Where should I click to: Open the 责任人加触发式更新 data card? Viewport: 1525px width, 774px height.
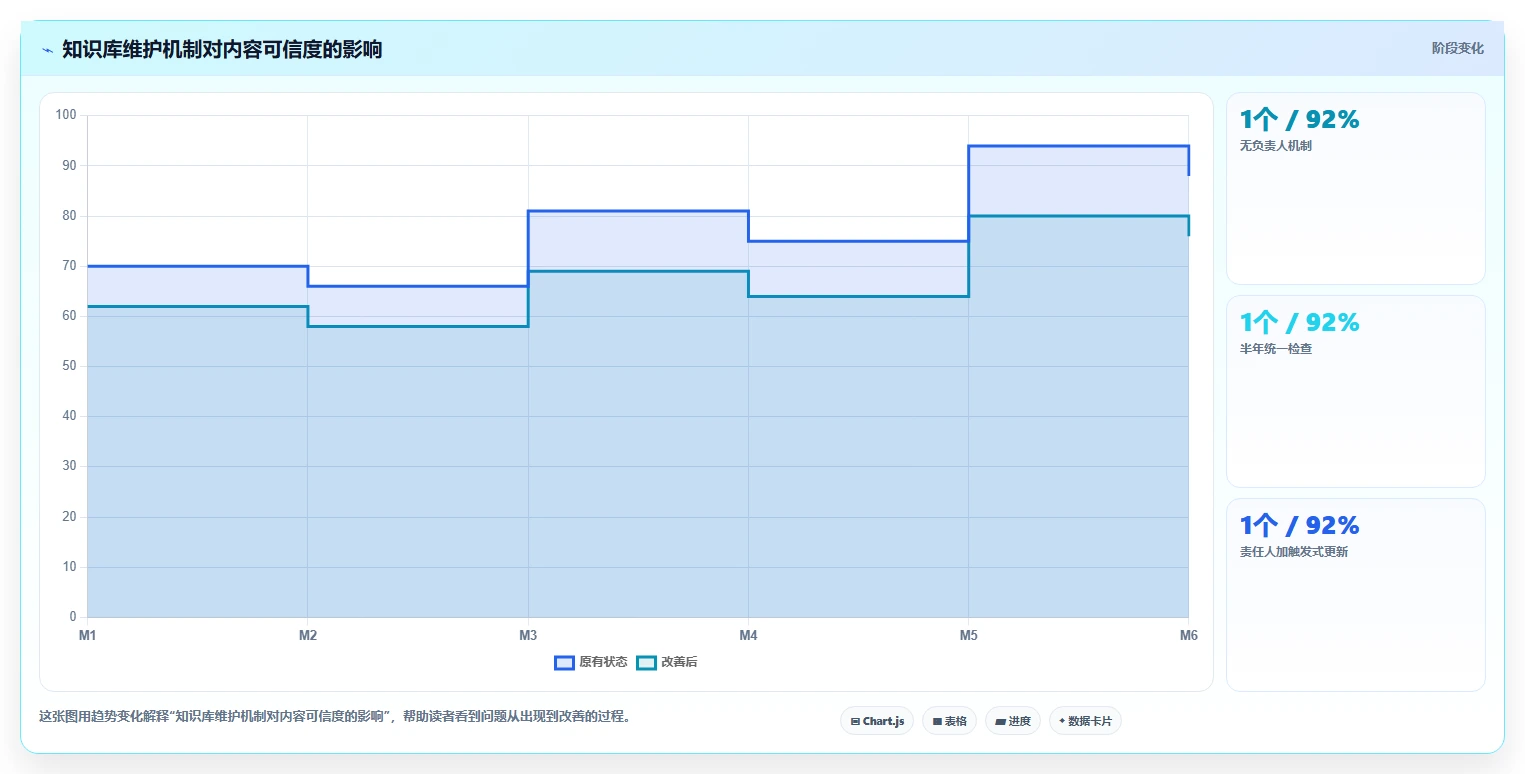[x=1355, y=594]
